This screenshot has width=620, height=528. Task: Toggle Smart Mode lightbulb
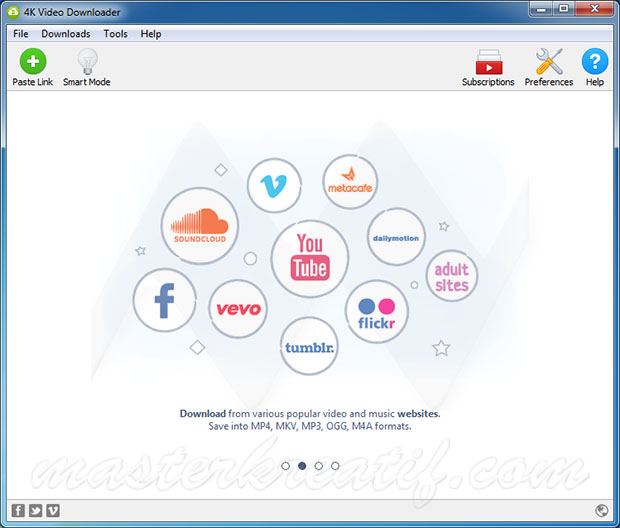click(x=87, y=67)
